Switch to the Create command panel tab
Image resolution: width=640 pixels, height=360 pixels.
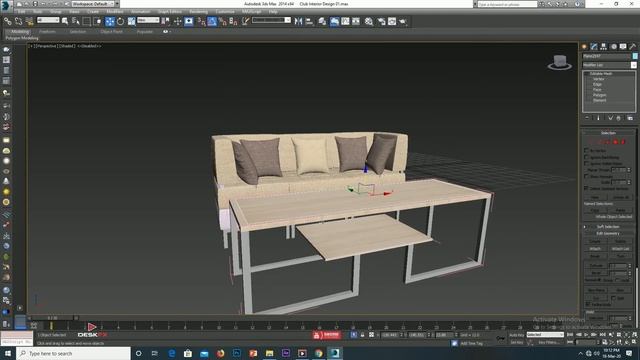coord(584,47)
